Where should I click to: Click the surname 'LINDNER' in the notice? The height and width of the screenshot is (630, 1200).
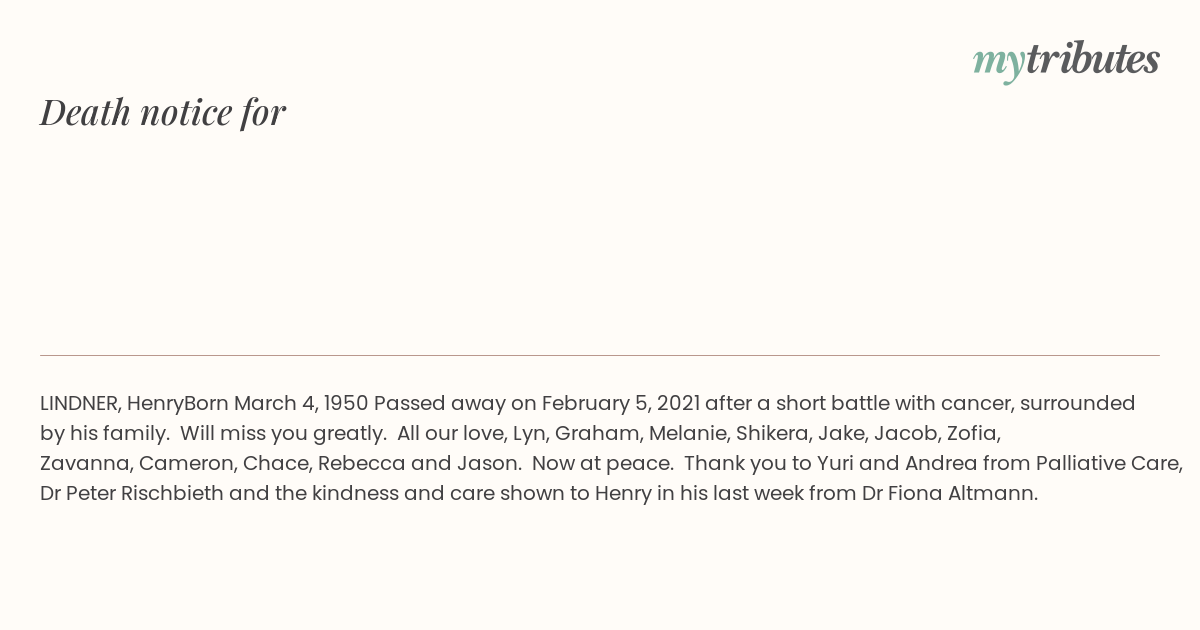(80, 403)
